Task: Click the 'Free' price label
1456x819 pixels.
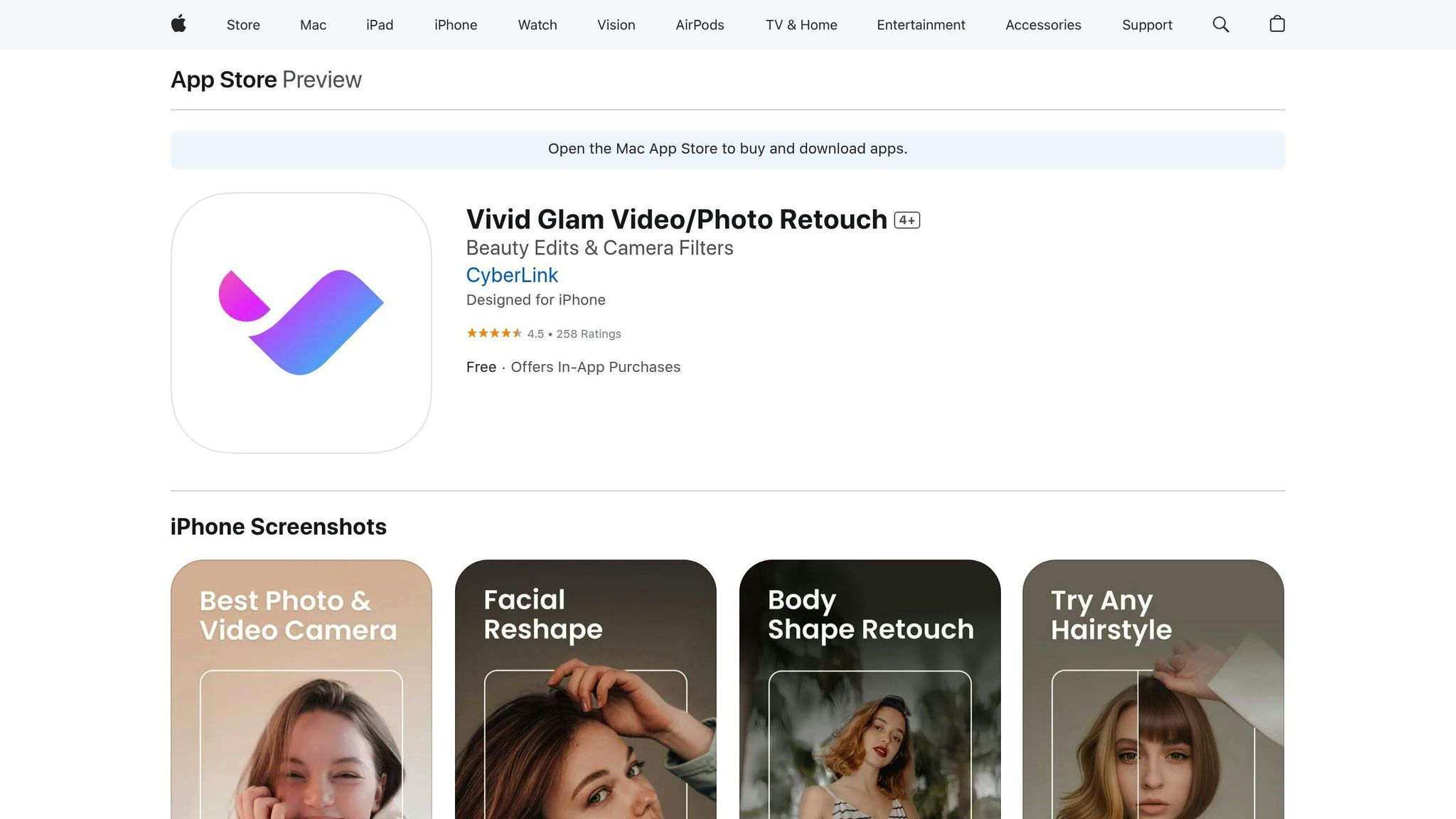Action: click(481, 367)
